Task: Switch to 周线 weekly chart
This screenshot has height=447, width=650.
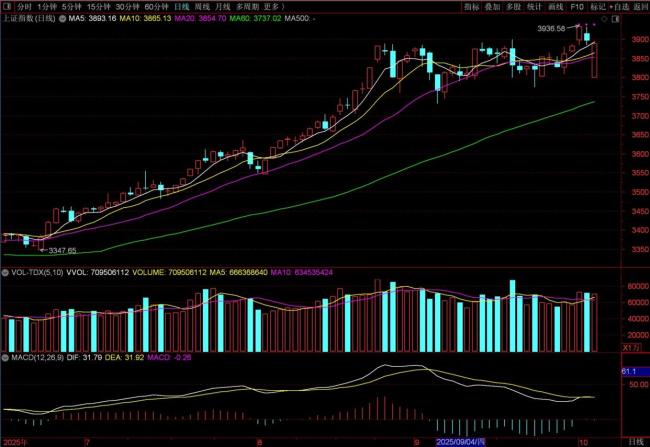Action: [204, 6]
